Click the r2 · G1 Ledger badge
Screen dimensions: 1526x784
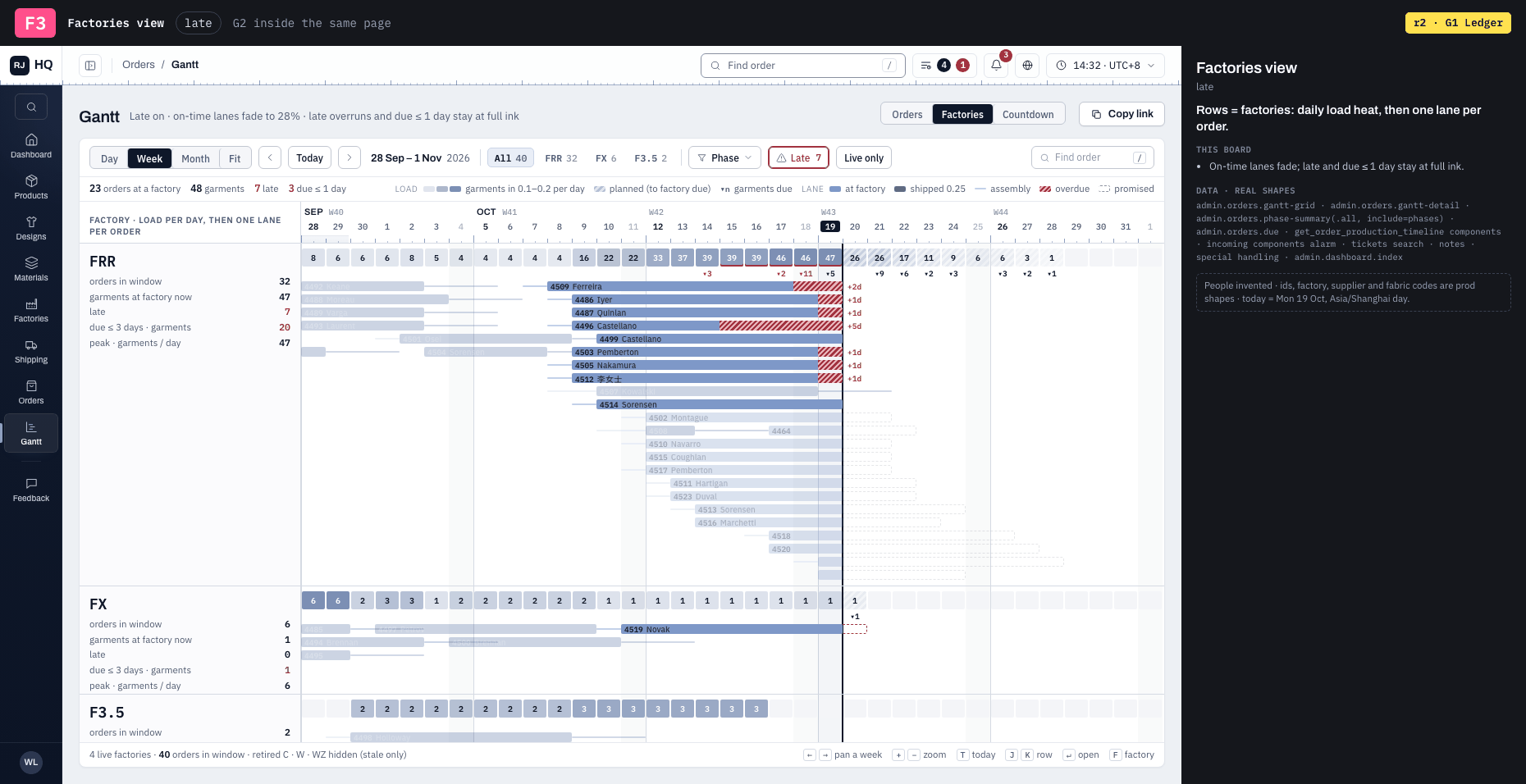click(1458, 23)
